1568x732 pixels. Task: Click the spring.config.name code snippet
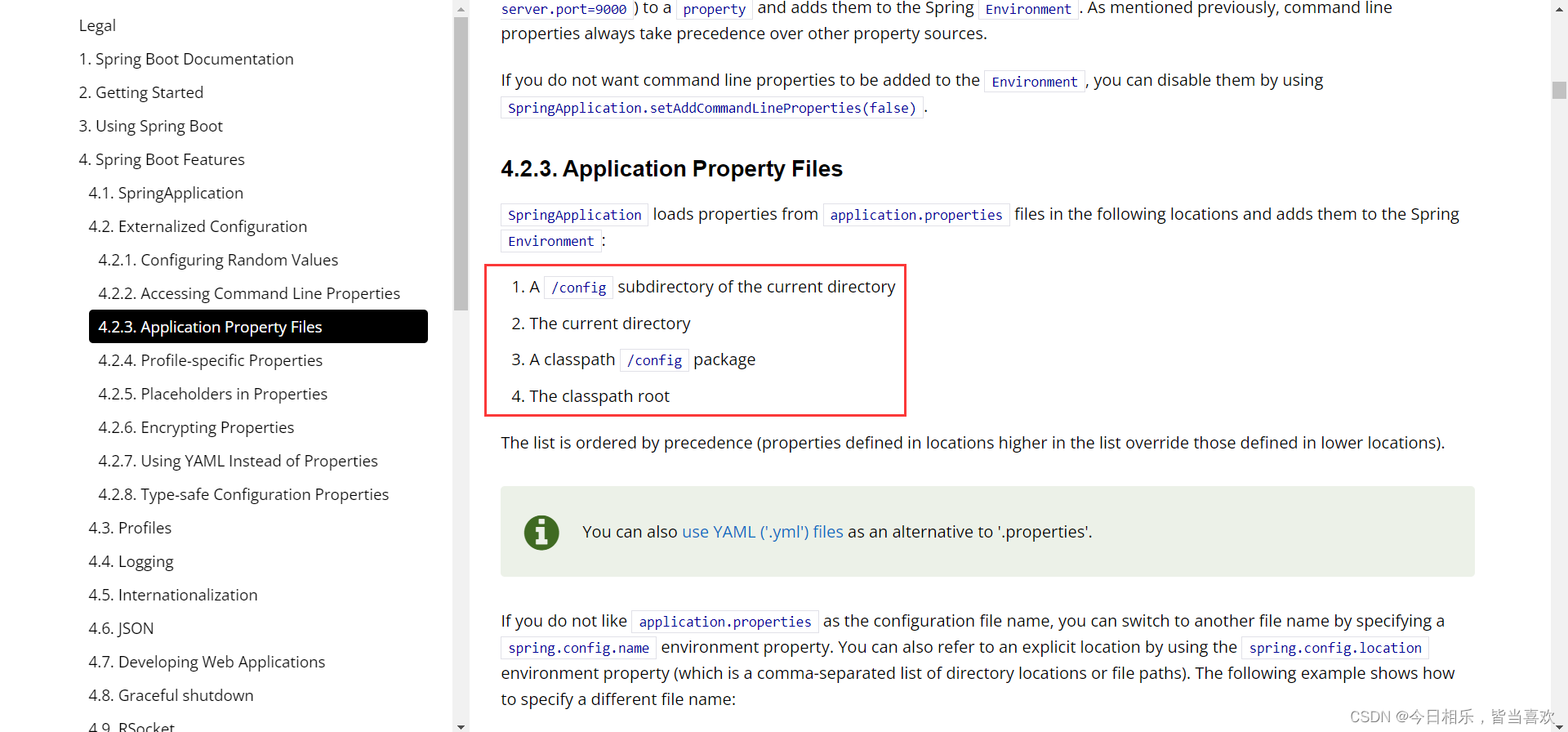point(579,648)
